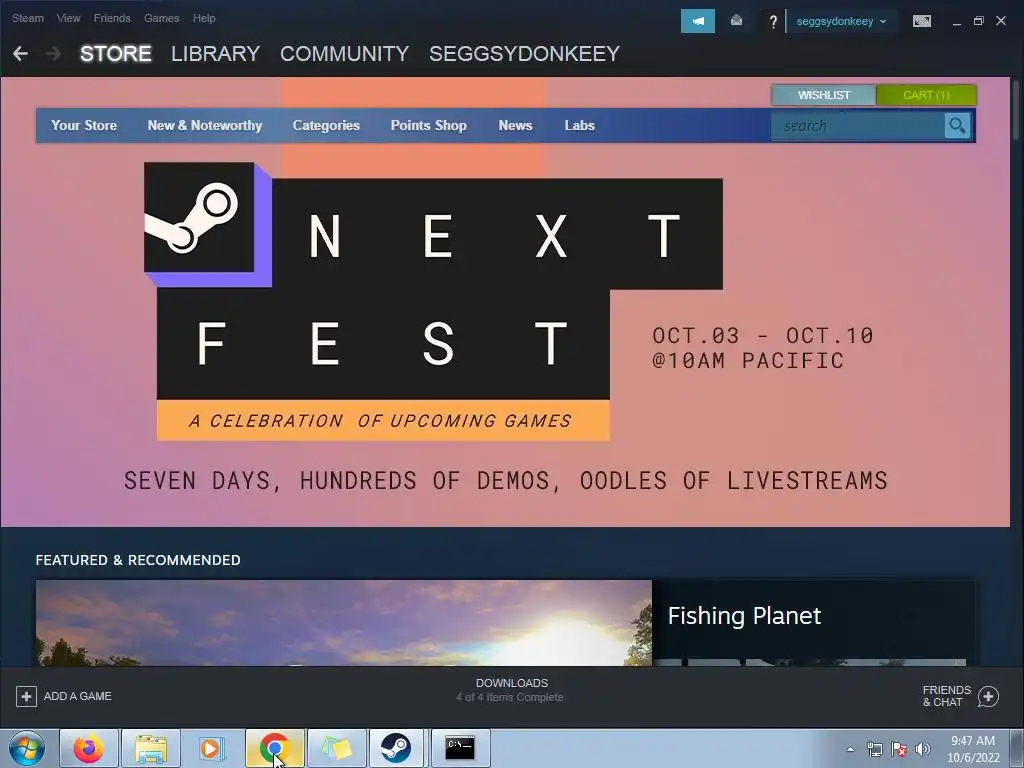
Task: Open the sticky notes taskbar icon
Action: pyautogui.click(x=337, y=748)
